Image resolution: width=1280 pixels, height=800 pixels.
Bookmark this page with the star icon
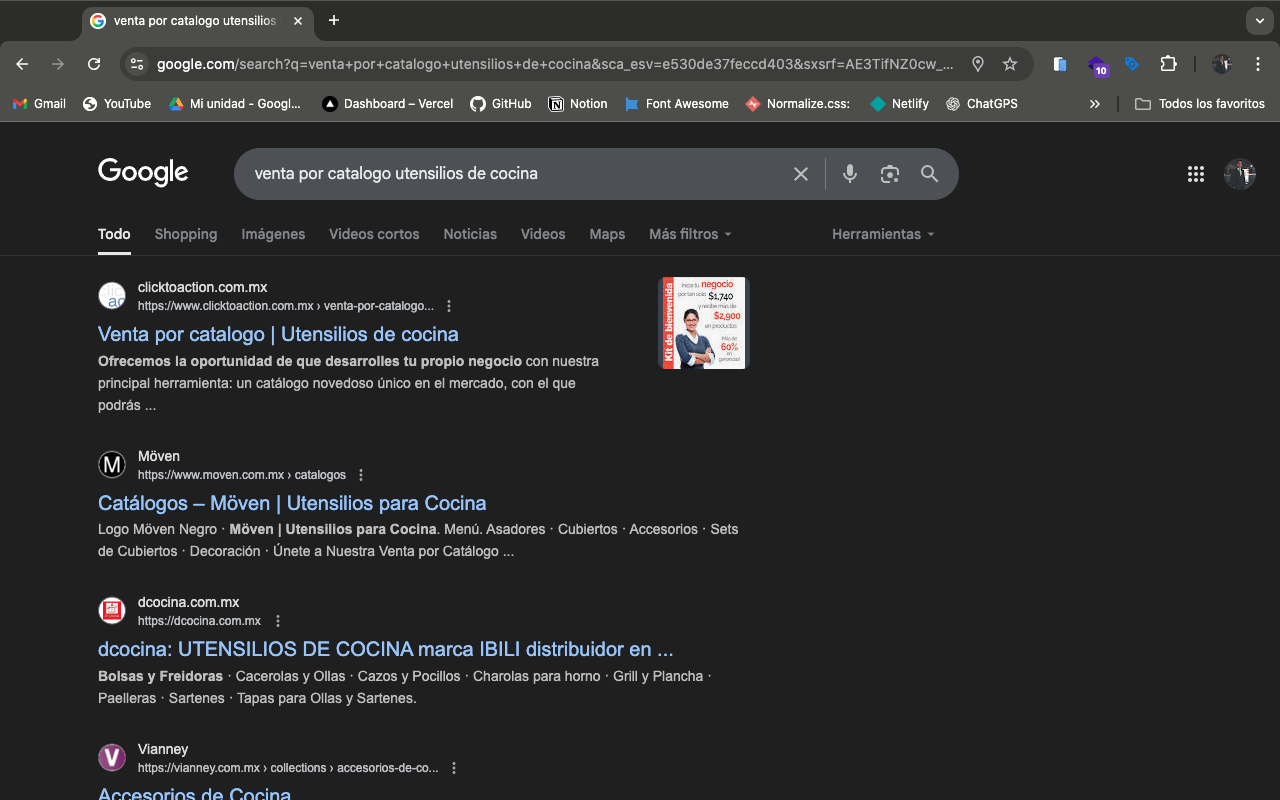click(x=1010, y=64)
